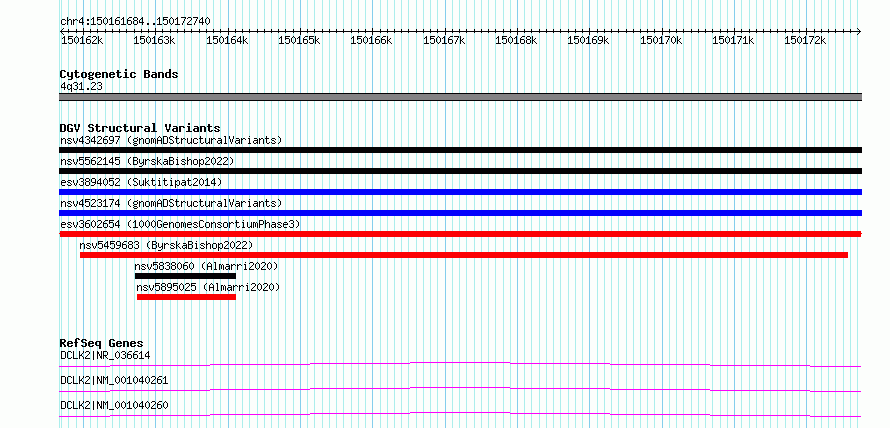The height and width of the screenshot is (428, 890).
Task: Select the blue bar for nsv4523174
Action: 460,213
